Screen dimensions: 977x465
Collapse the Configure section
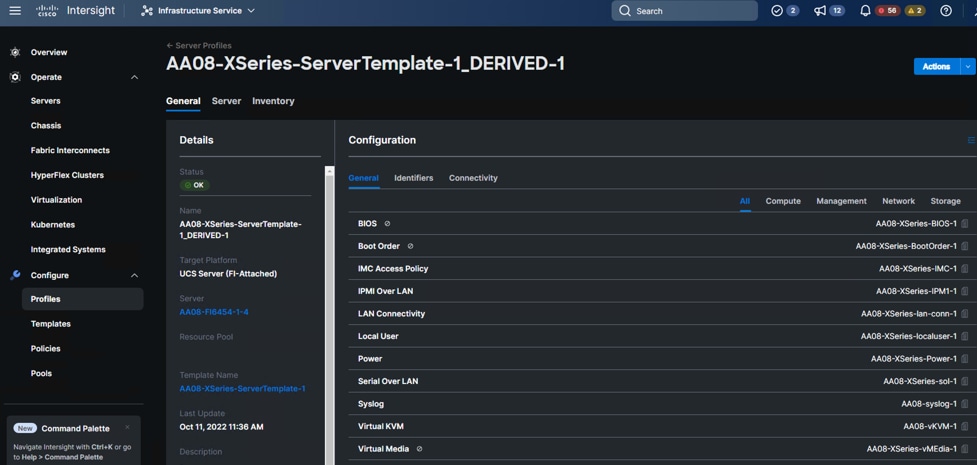(x=134, y=276)
